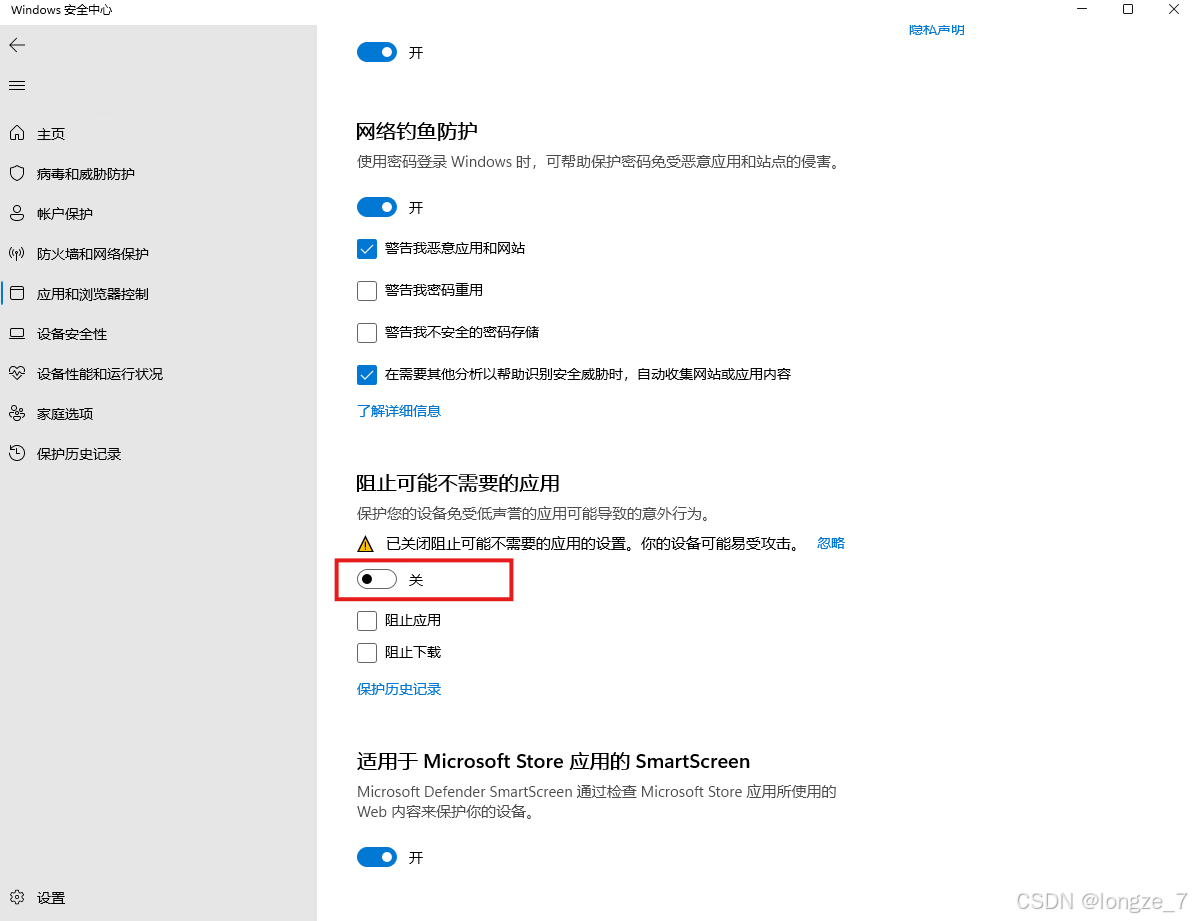The image size is (1192, 921).
Task: Click 忽略 to dismiss the warning
Action: click(x=831, y=543)
